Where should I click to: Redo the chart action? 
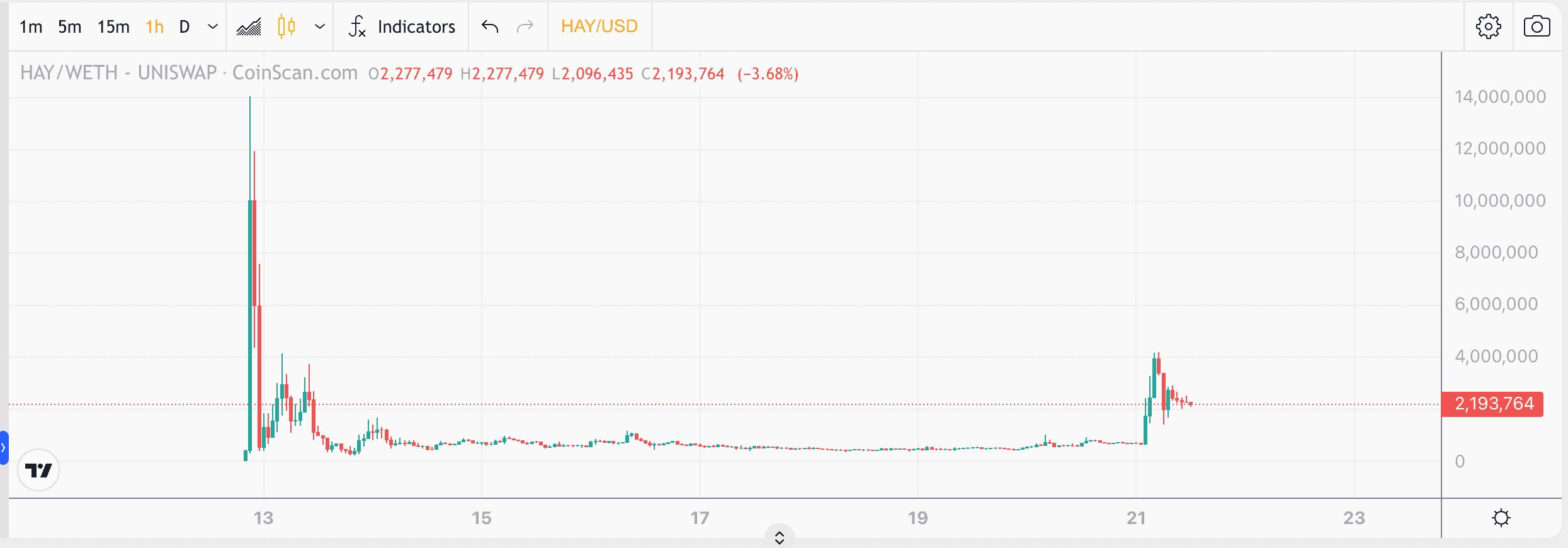pos(525,26)
